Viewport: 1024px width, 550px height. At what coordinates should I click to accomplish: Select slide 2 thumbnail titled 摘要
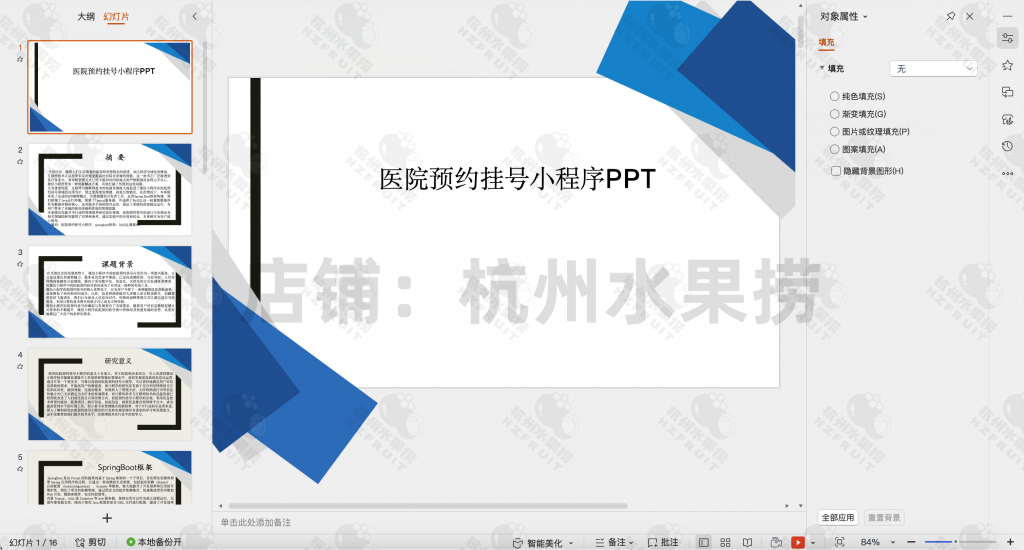(110, 189)
